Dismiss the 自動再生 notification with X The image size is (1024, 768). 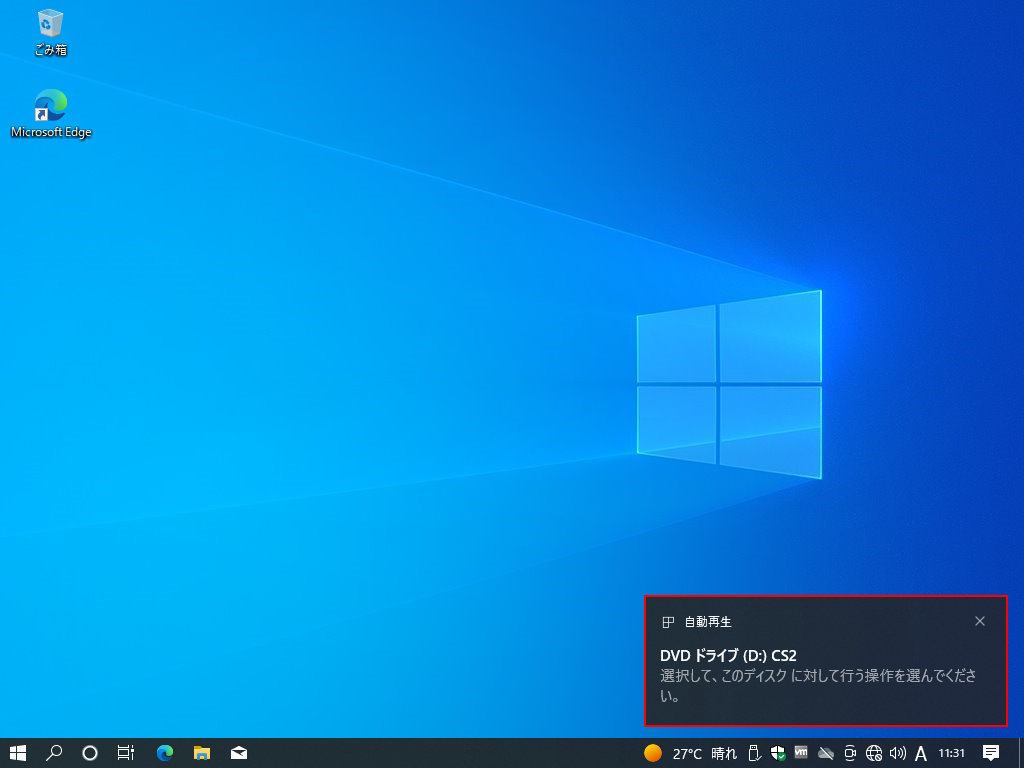pyautogui.click(x=980, y=621)
